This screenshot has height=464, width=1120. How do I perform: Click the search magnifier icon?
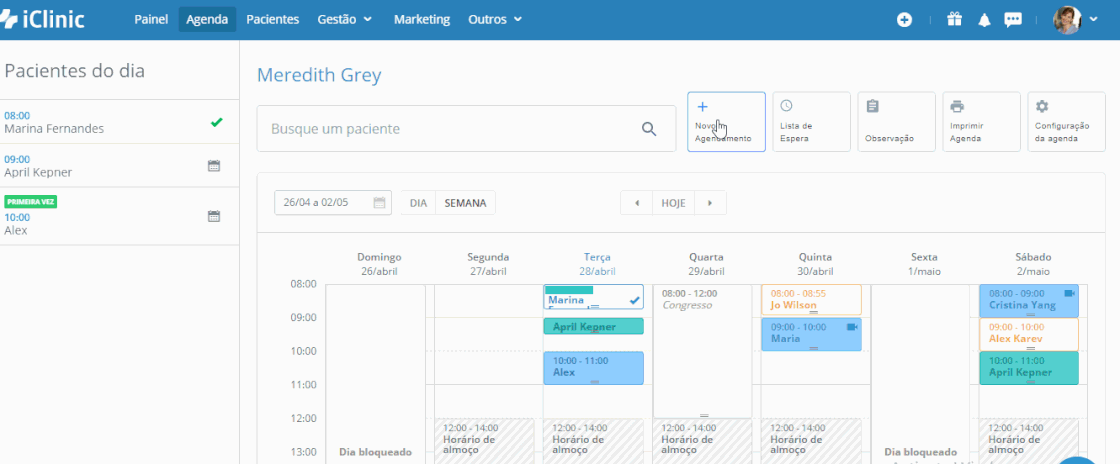click(649, 128)
